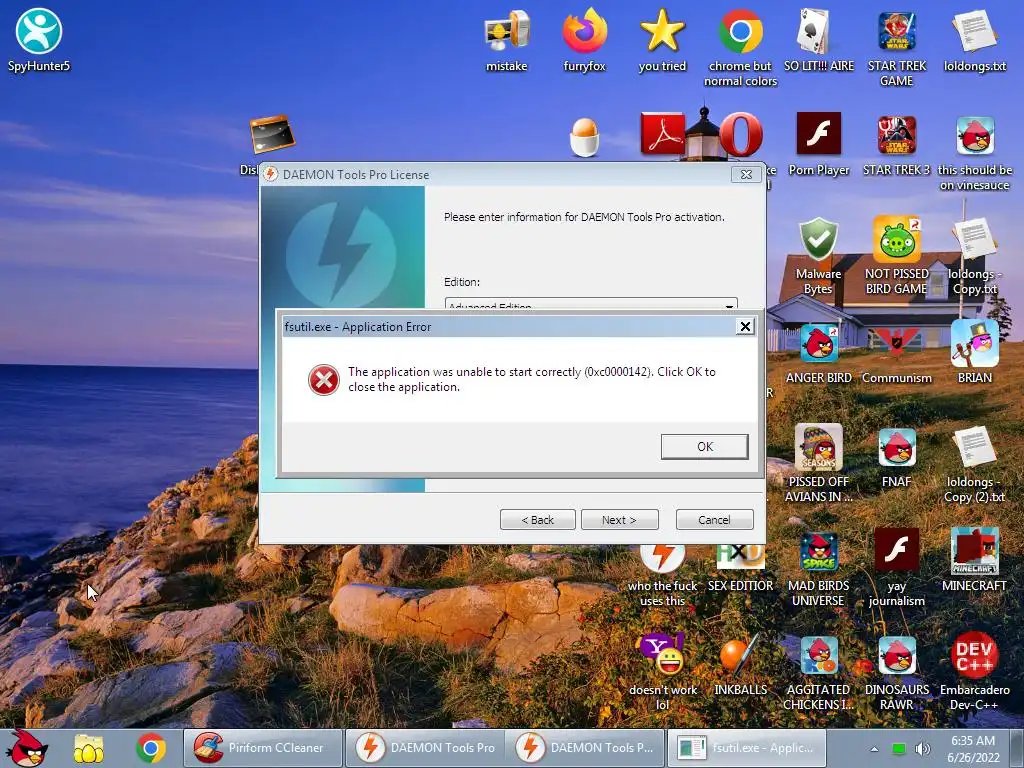Open the clock showing 6:35 AM
The image size is (1024, 768).
coord(973,748)
